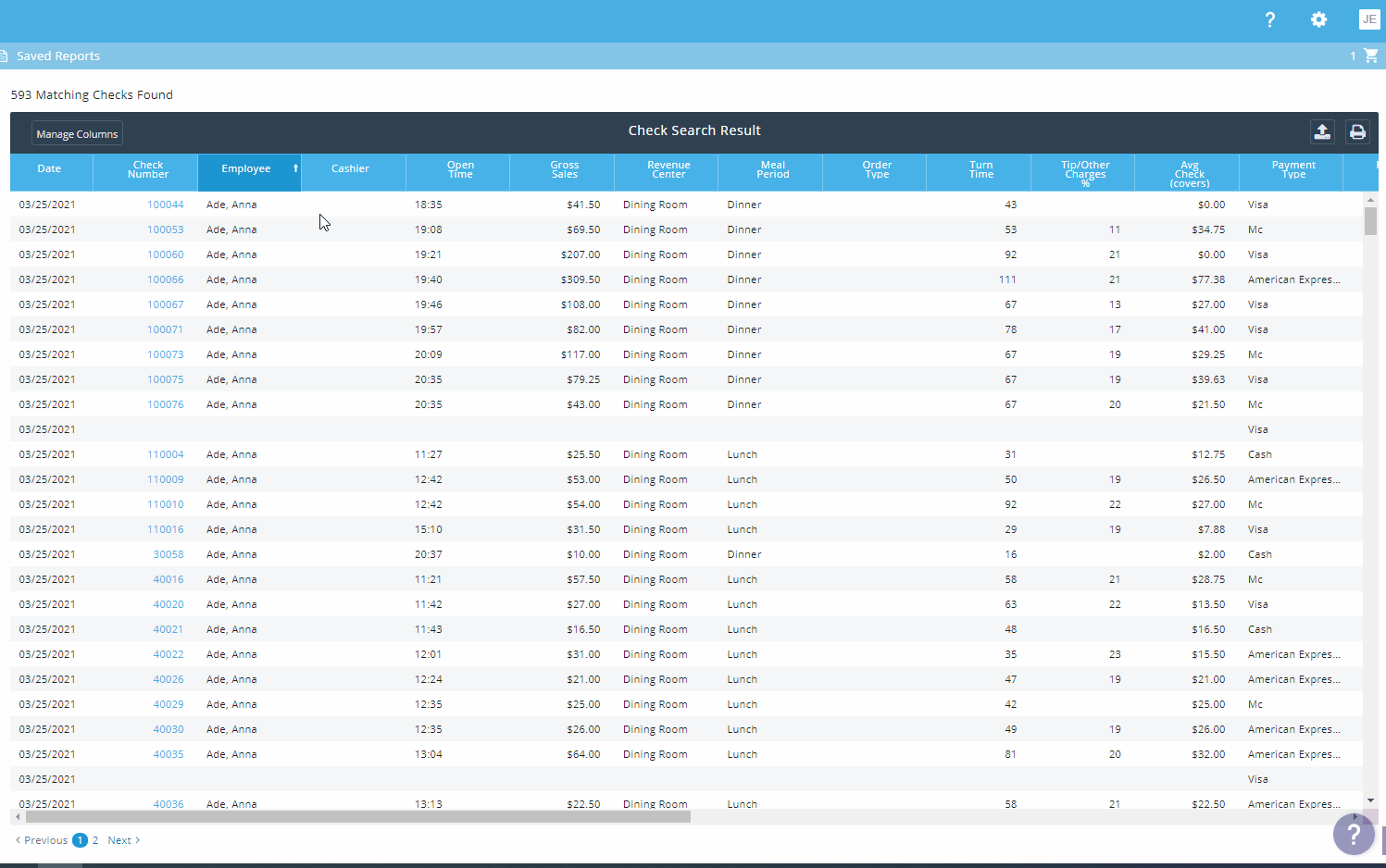Click the help question mark icon in header
The image size is (1386, 868).
tap(1269, 19)
